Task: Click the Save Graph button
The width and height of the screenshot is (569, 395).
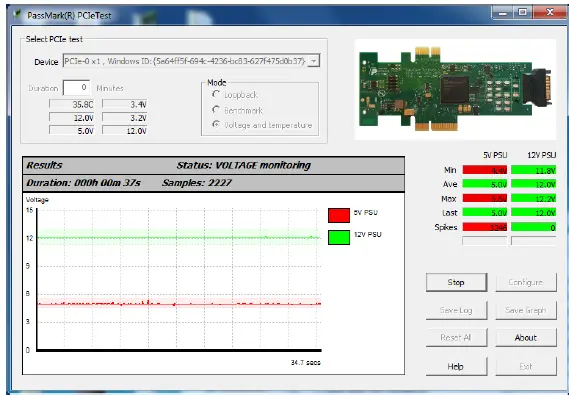Action: pyautogui.click(x=525, y=310)
